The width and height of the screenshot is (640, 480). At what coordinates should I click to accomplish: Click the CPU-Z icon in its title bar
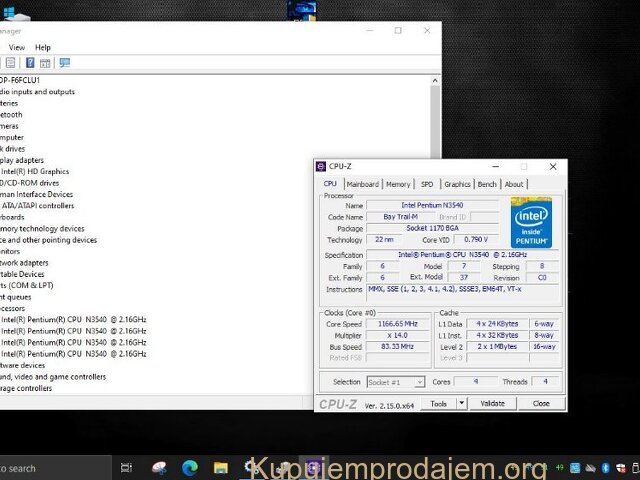click(x=321, y=166)
